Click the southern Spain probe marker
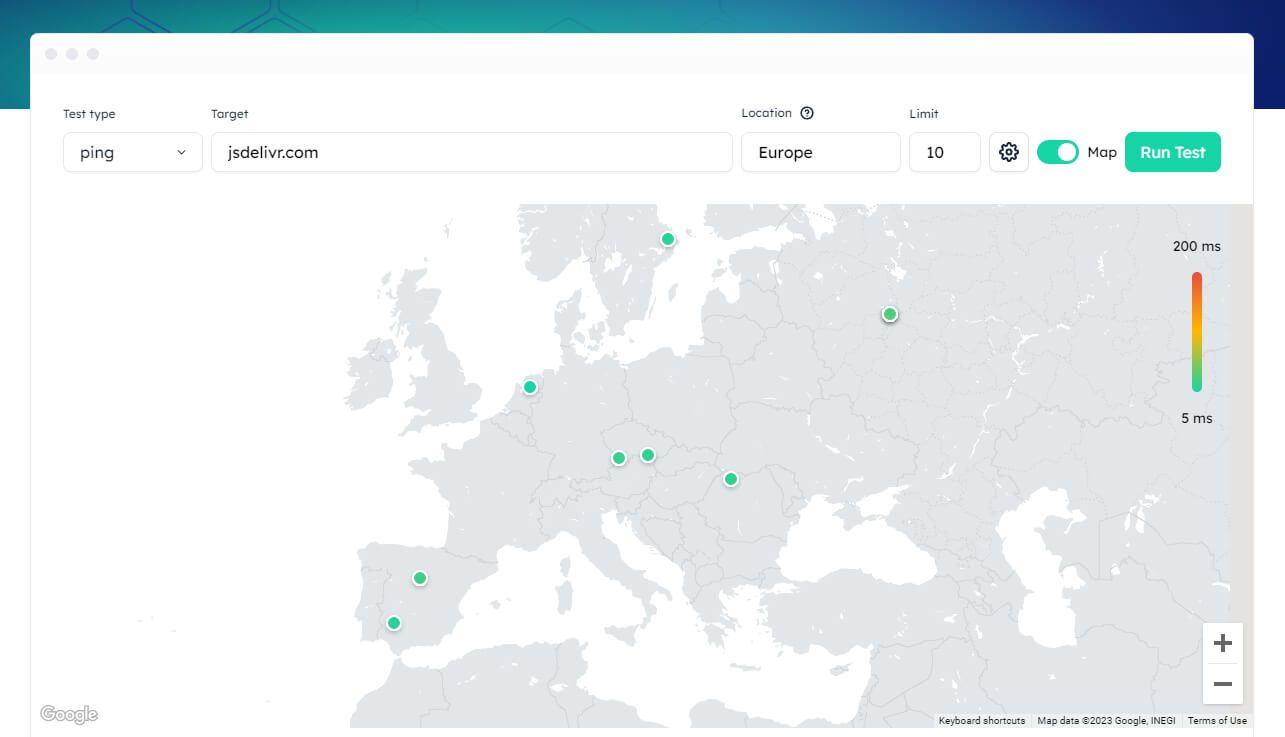Screen dimensions: 1285x737 pos(394,623)
